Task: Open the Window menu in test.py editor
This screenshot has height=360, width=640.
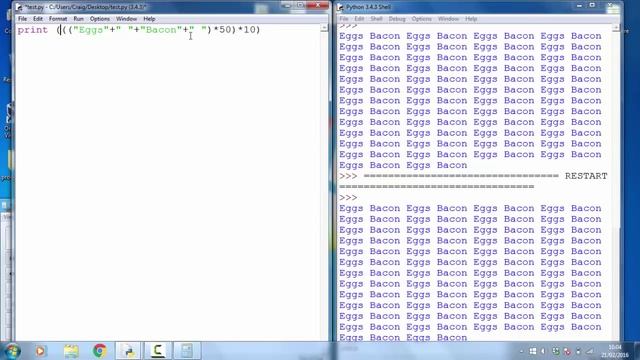Action: point(126,19)
